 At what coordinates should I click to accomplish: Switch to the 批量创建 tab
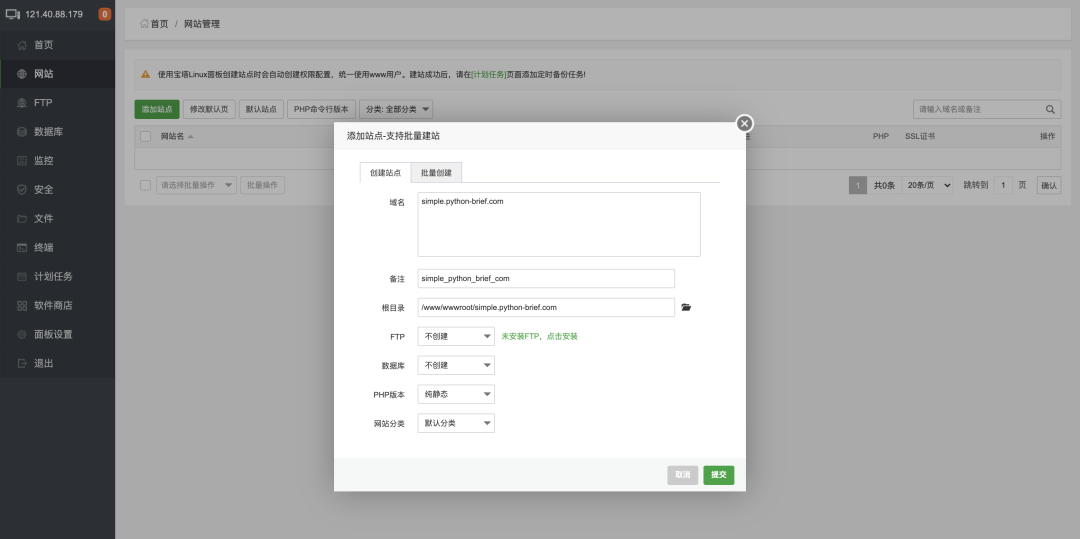coord(436,173)
